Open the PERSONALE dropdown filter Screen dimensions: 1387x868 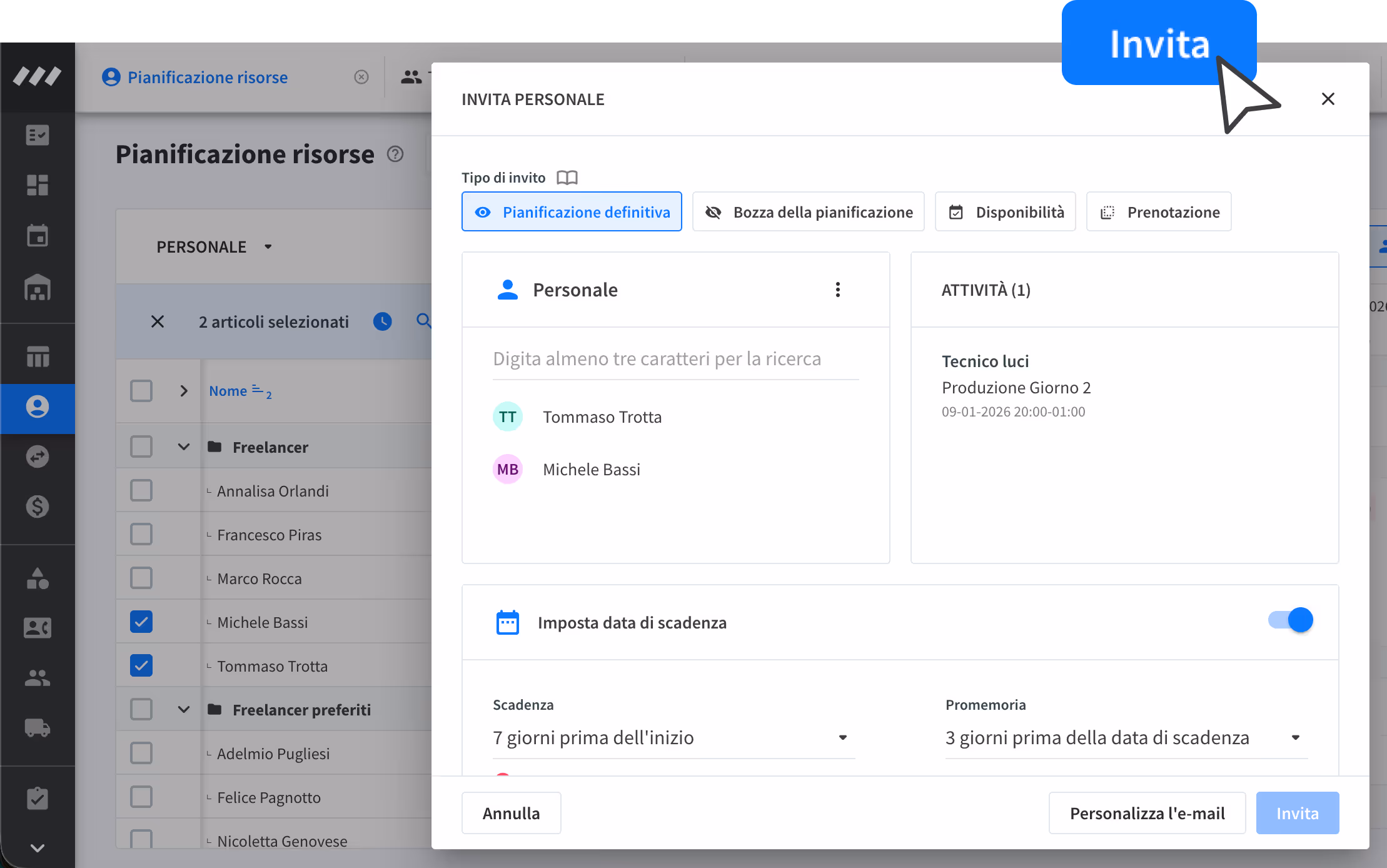pos(214,247)
